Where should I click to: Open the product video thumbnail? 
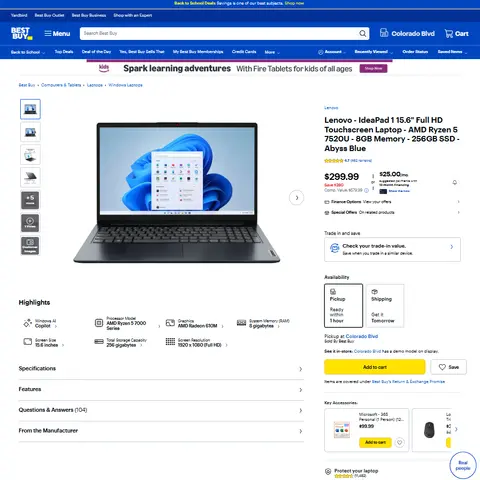[x=30, y=223]
